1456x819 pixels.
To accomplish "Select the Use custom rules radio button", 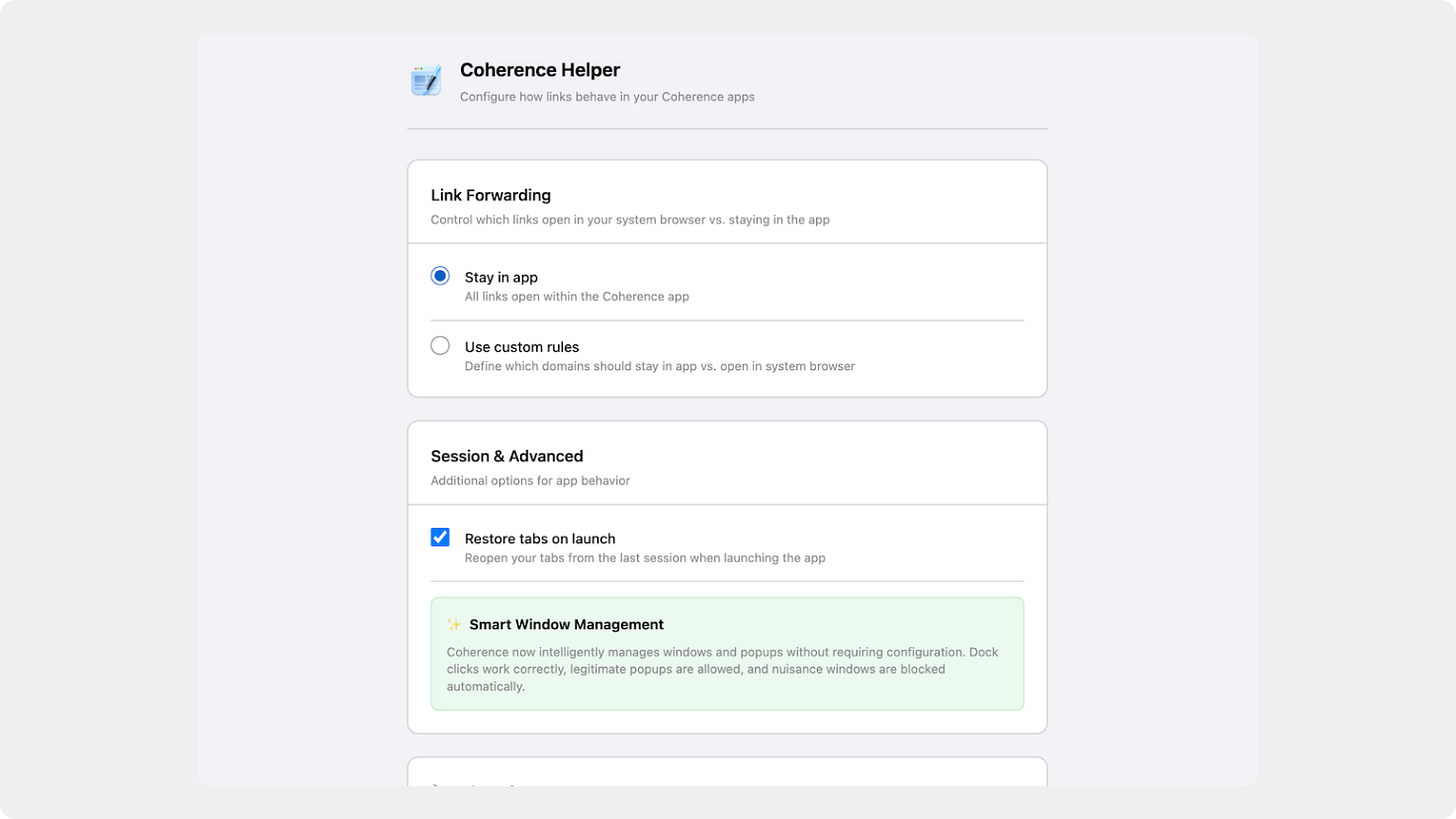I will coord(440,346).
